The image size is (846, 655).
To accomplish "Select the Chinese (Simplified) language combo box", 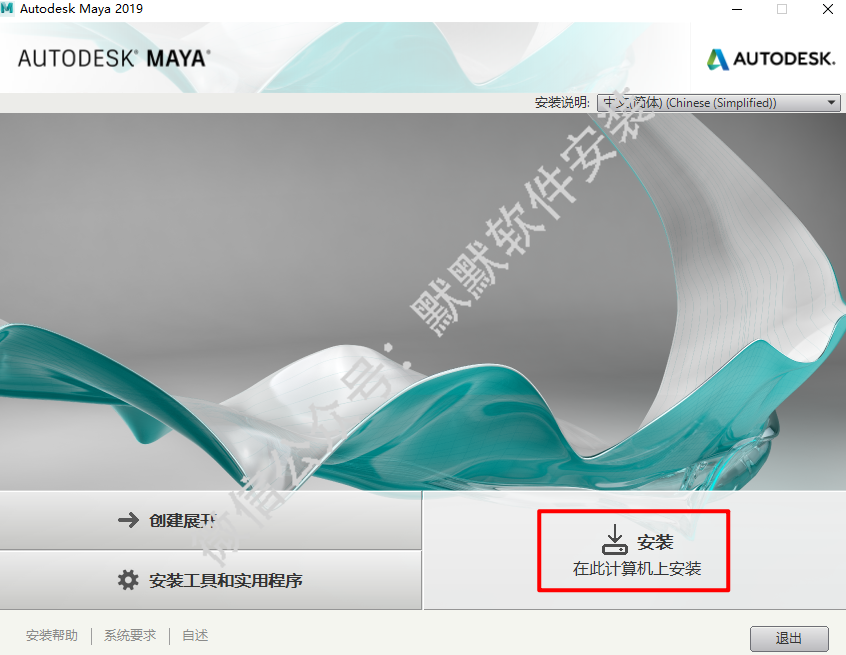I will tap(718, 103).
